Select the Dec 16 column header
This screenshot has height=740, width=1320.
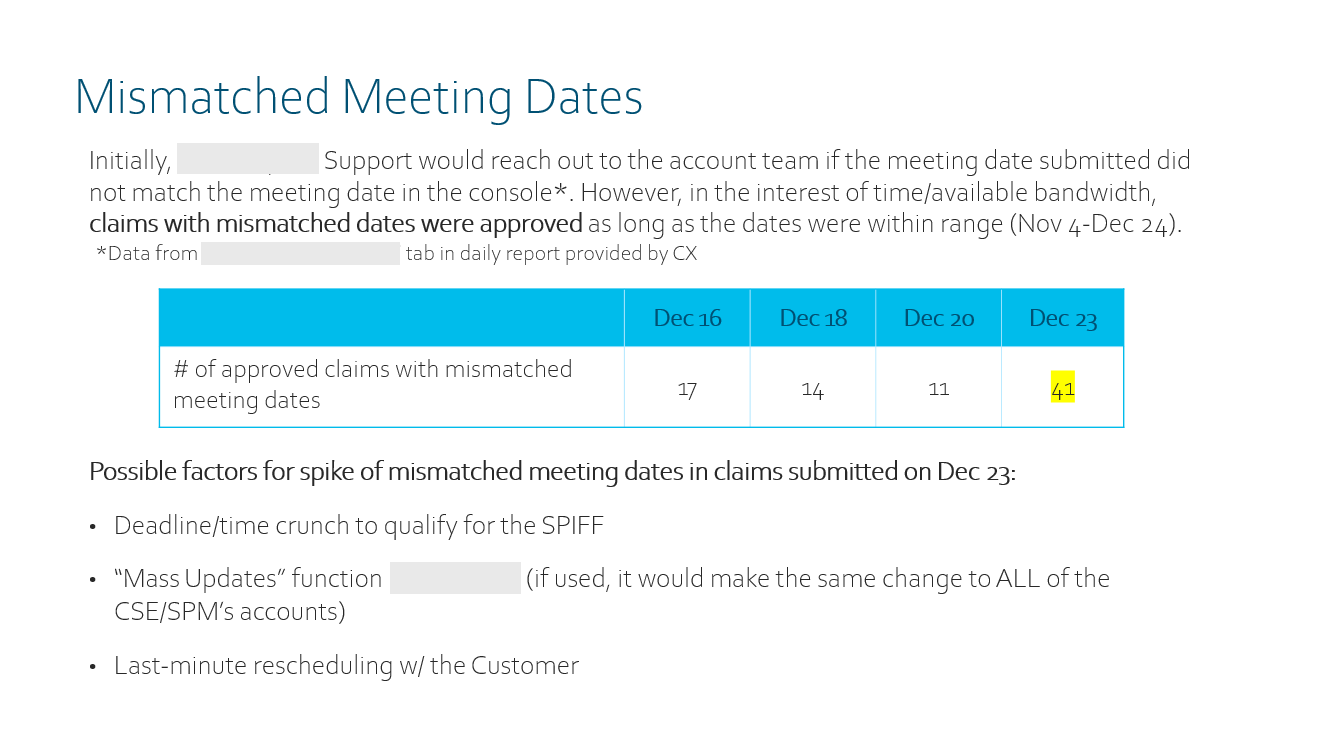(687, 318)
